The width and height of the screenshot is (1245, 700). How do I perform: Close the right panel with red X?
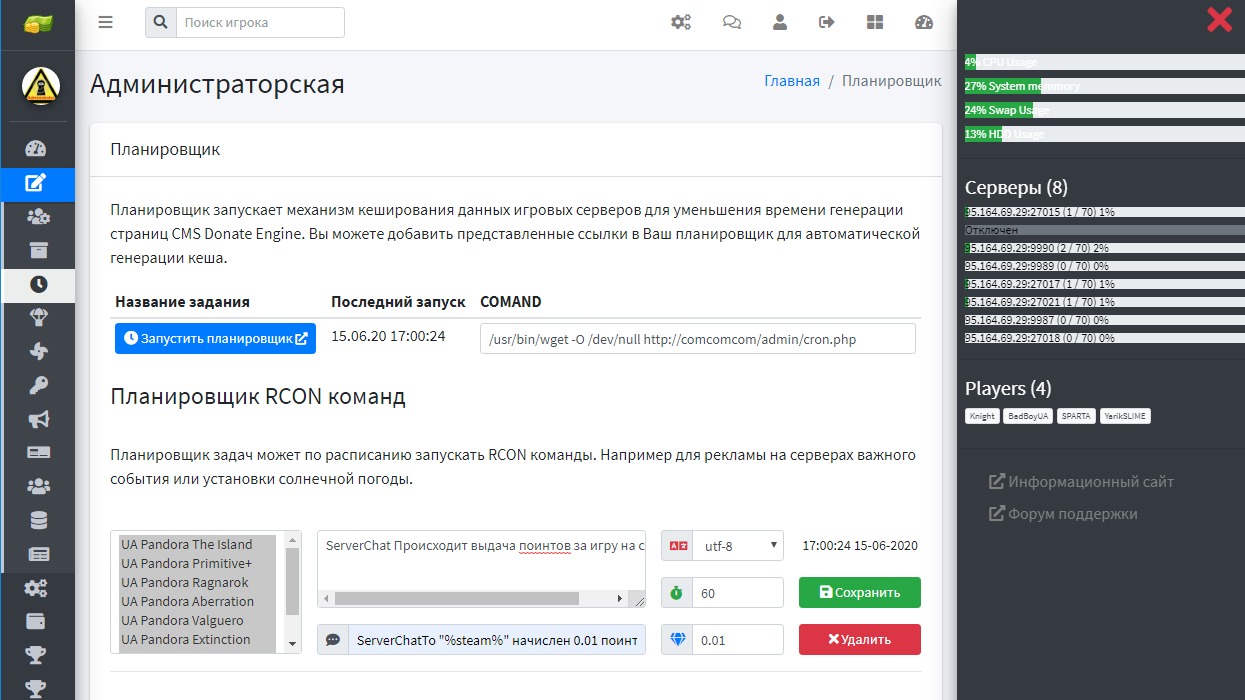pos(1219,20)
